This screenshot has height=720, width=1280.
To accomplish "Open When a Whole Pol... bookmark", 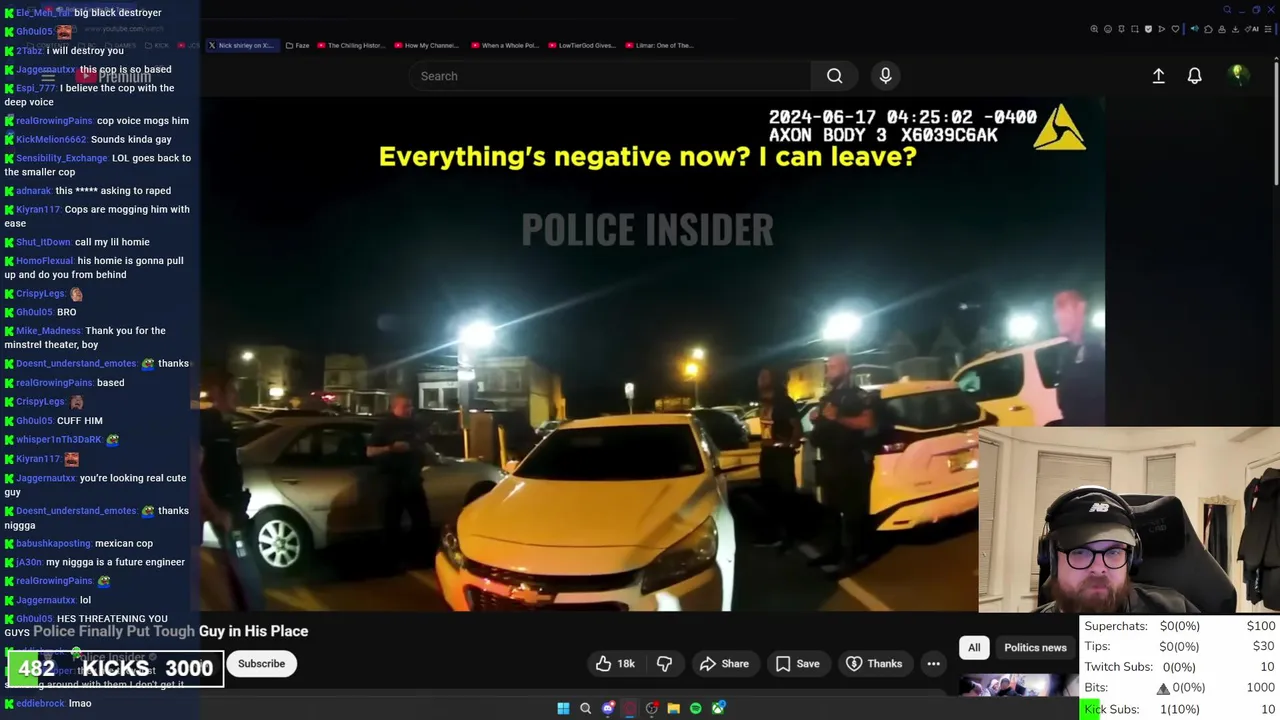I will [504, 45].
